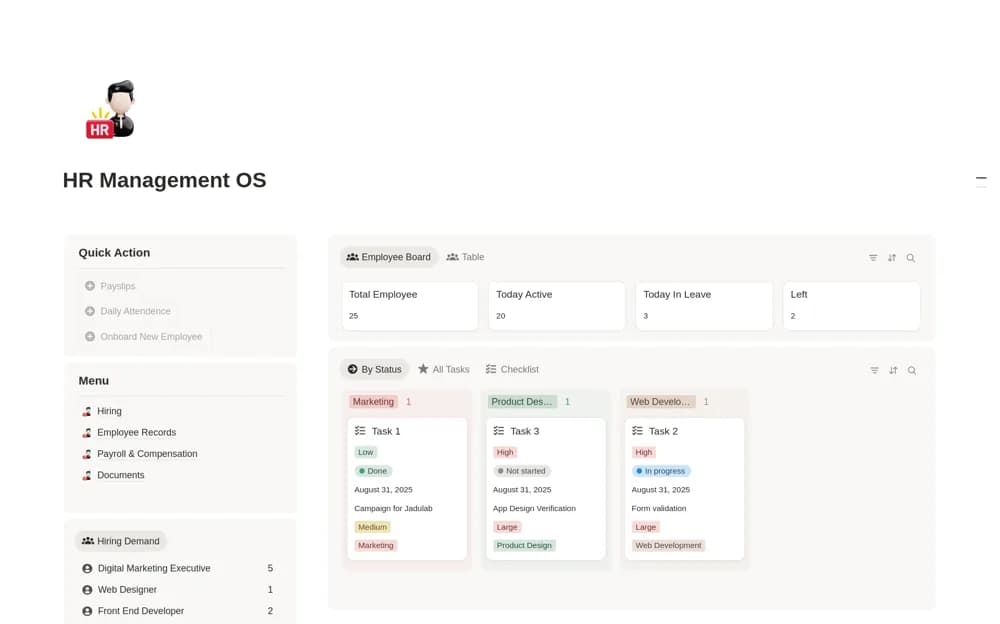1000x624 pixels.
Task: Click the checklist icon on Task 3 card
Action: click(499, 431)
